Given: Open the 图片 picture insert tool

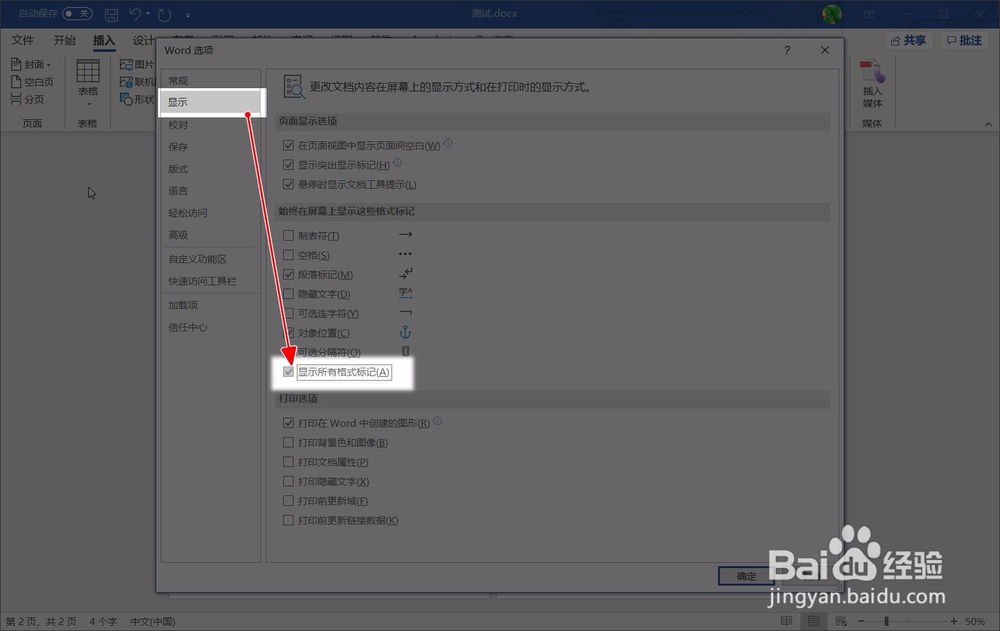Looking at the screenshot, I should click(138, 63).
